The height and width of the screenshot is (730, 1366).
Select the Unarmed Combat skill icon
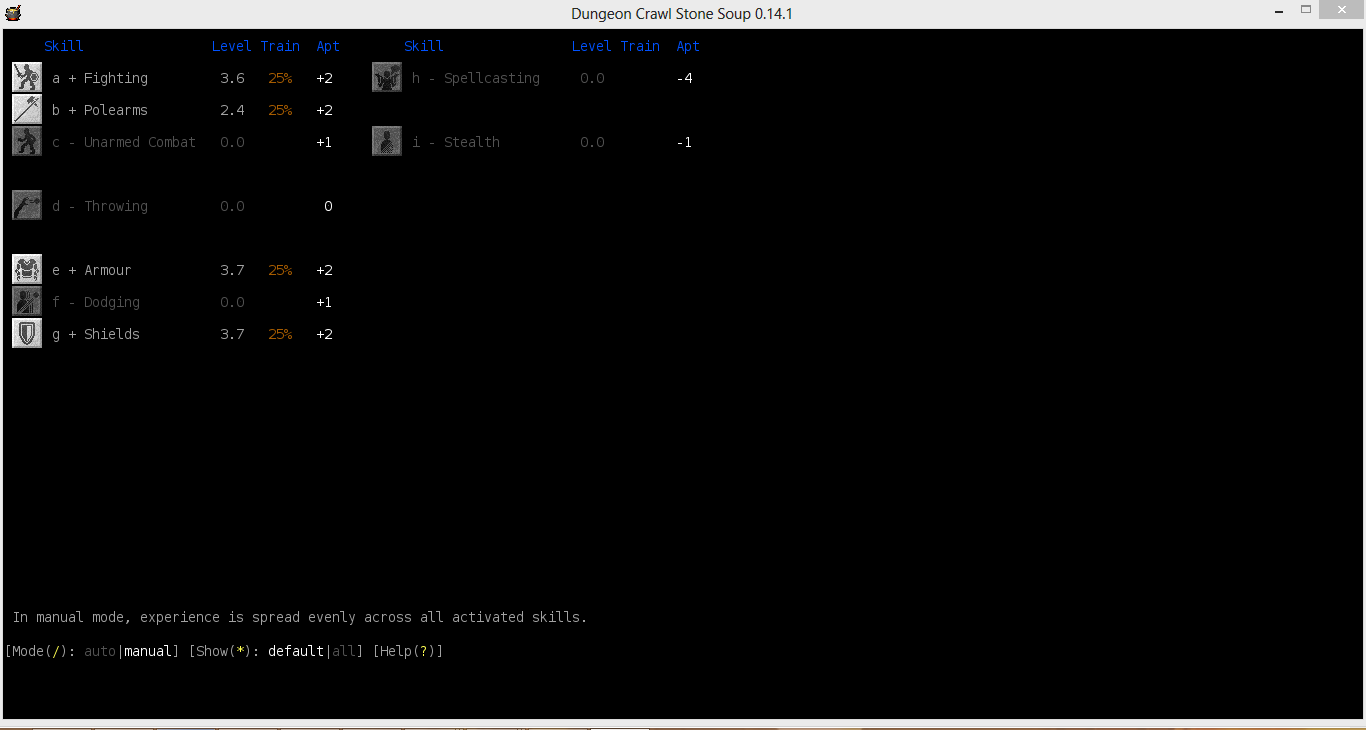tap(27, 142)
